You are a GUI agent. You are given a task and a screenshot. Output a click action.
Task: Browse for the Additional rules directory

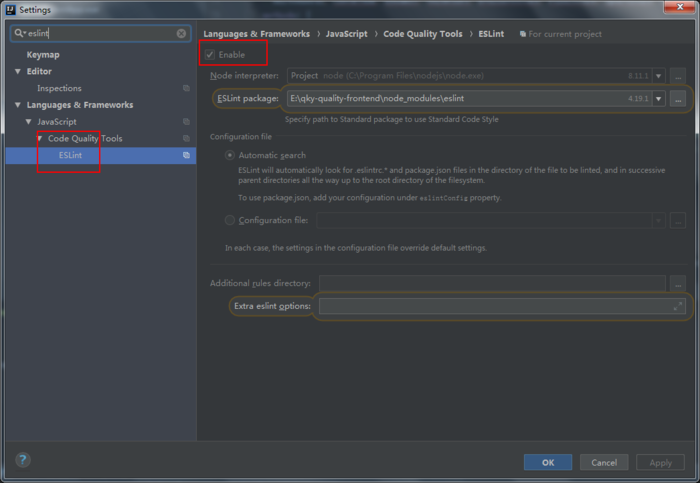[x=679, y=283]
